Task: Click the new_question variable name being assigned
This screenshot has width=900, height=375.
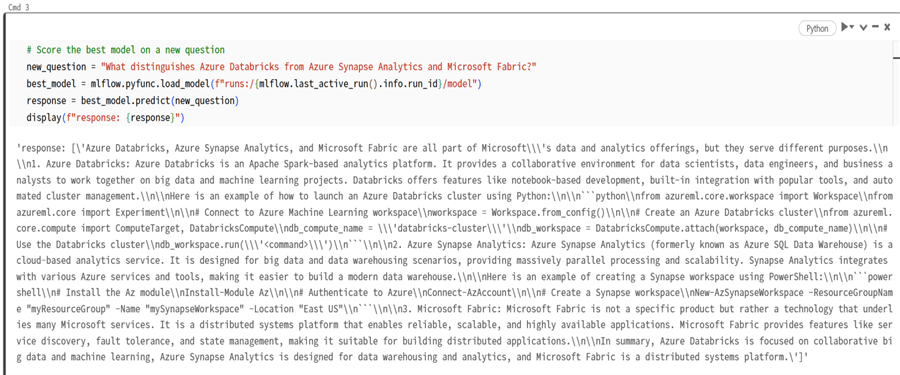Action: pos(56,67)
